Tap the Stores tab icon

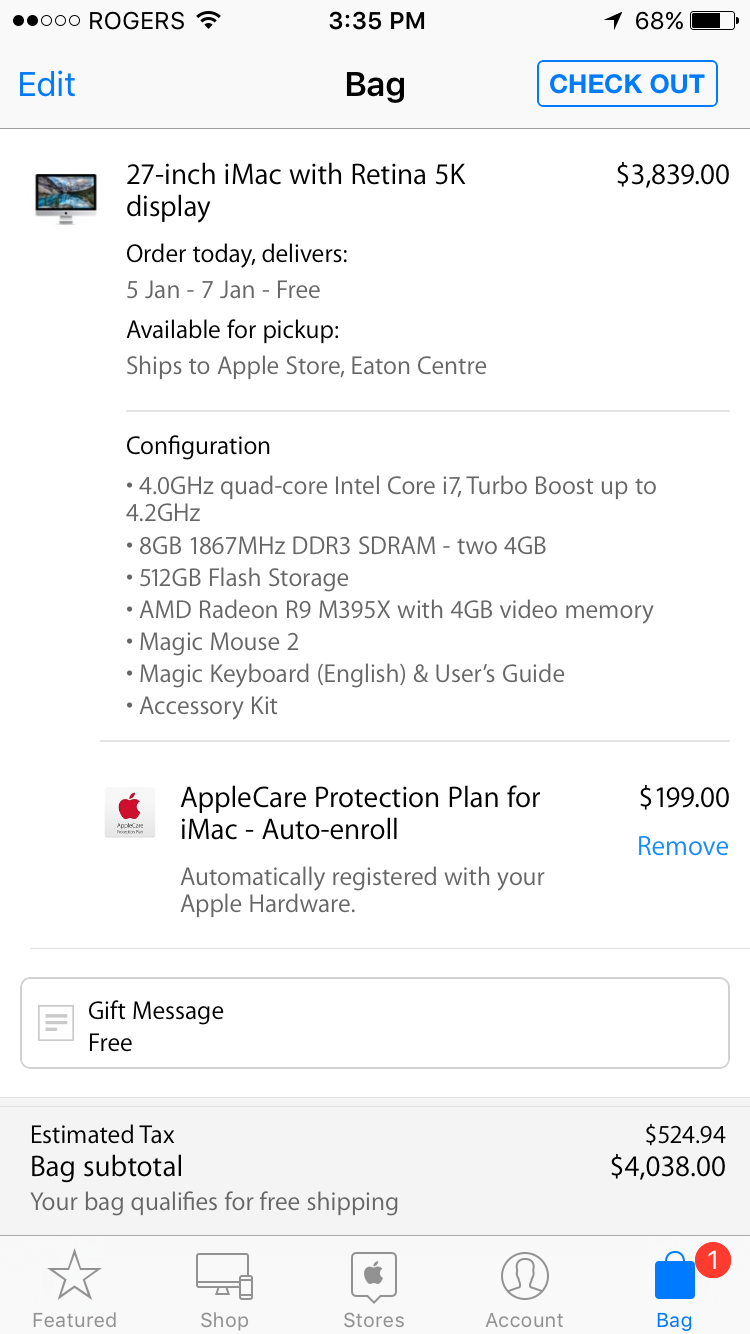tap(374, 1276)
